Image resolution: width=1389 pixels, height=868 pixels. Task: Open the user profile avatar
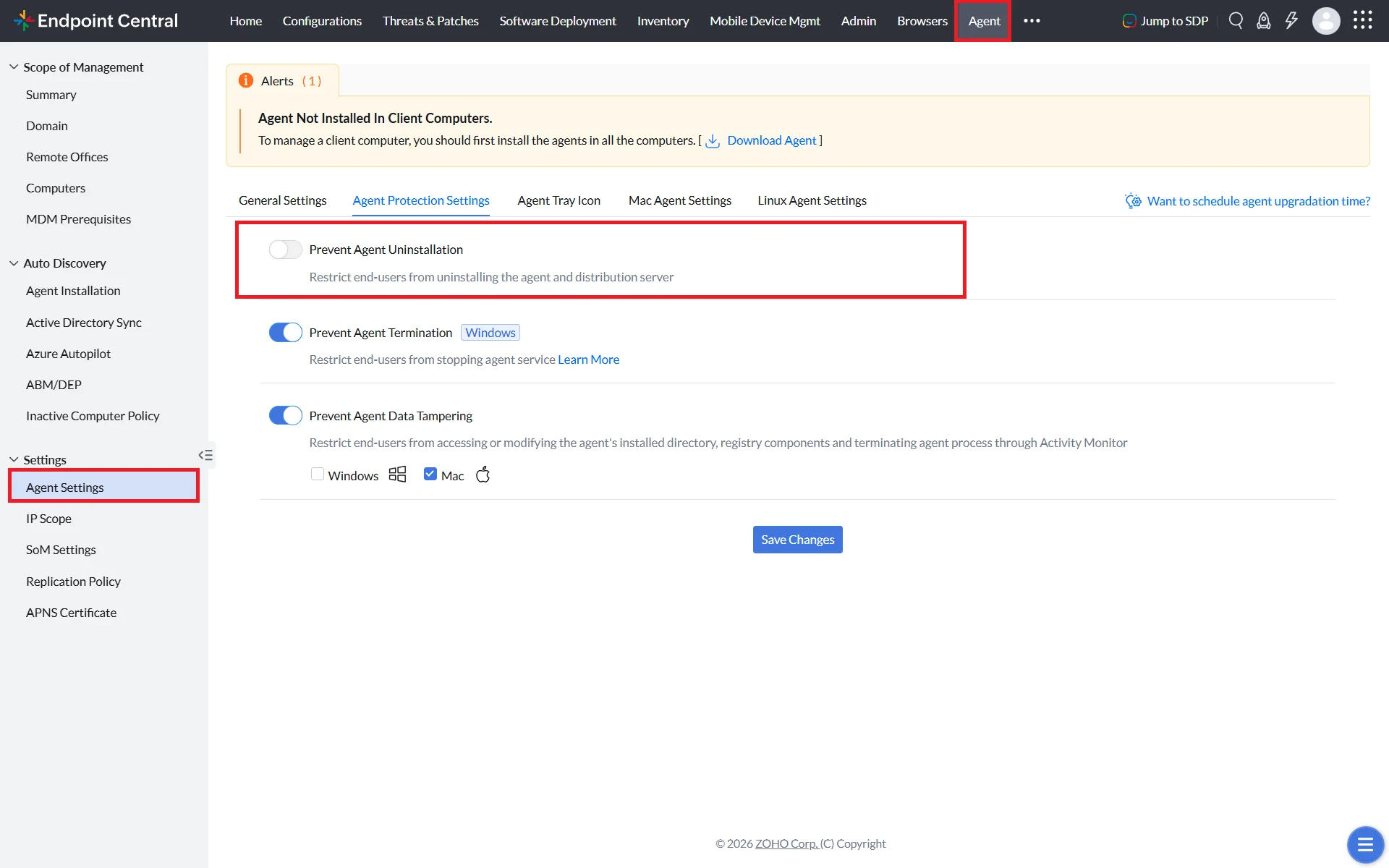coord(1326,21)
